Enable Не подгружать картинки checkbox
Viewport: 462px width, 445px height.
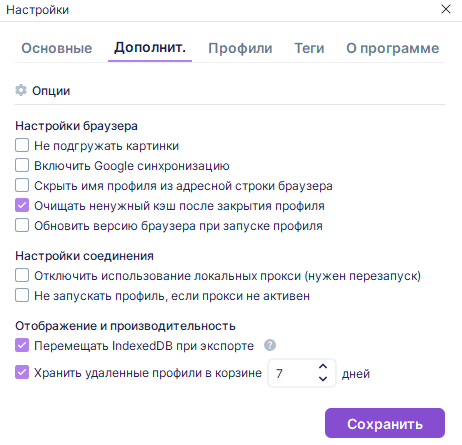(x=22, y=145)
